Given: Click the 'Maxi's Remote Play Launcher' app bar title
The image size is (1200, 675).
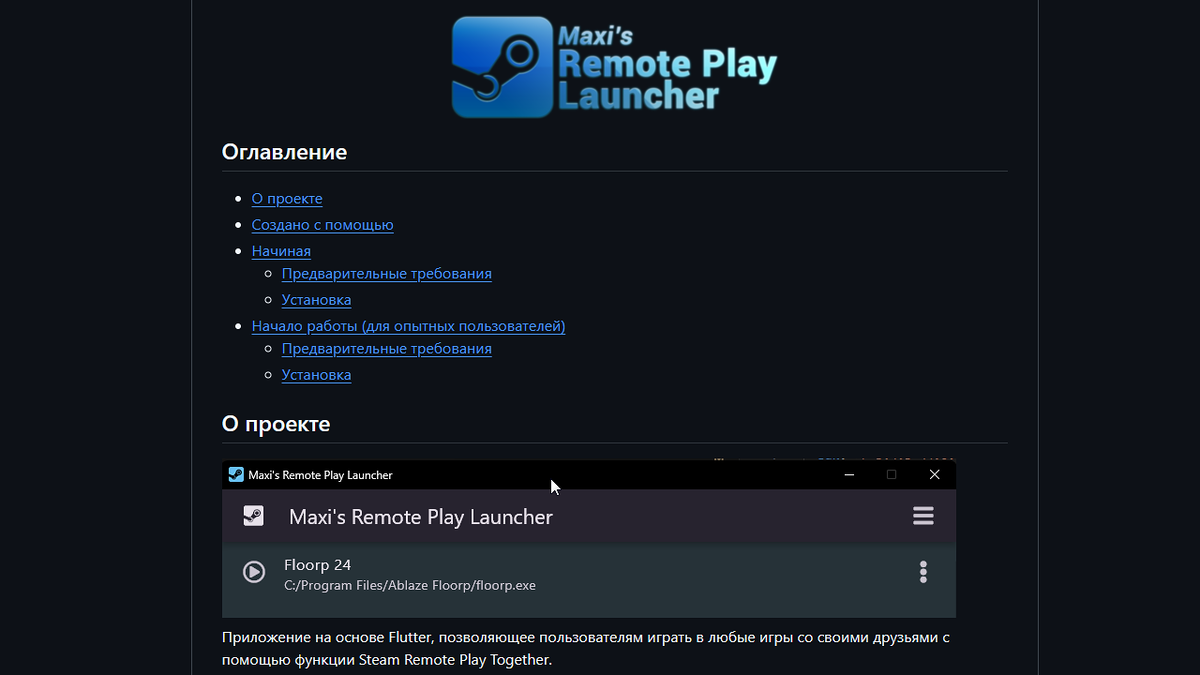Looking at the screenshot, I should pos(421,517).
